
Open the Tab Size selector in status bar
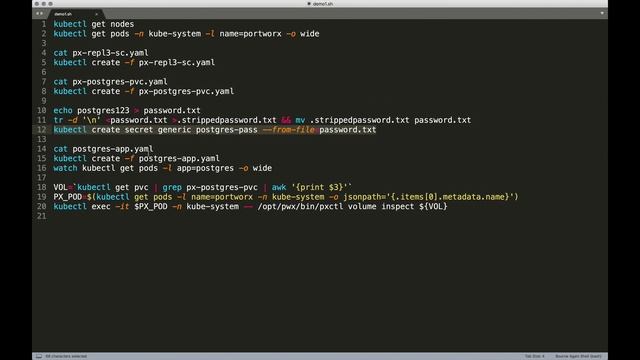point(535,356)
